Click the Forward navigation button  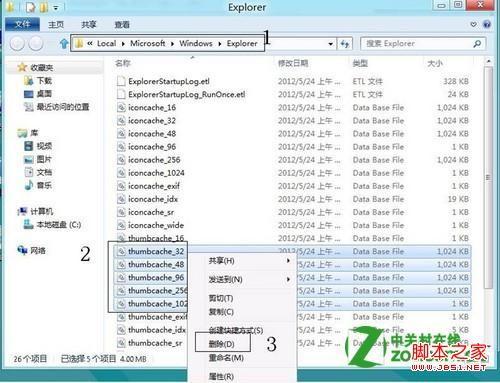click(x=36, y=43)
